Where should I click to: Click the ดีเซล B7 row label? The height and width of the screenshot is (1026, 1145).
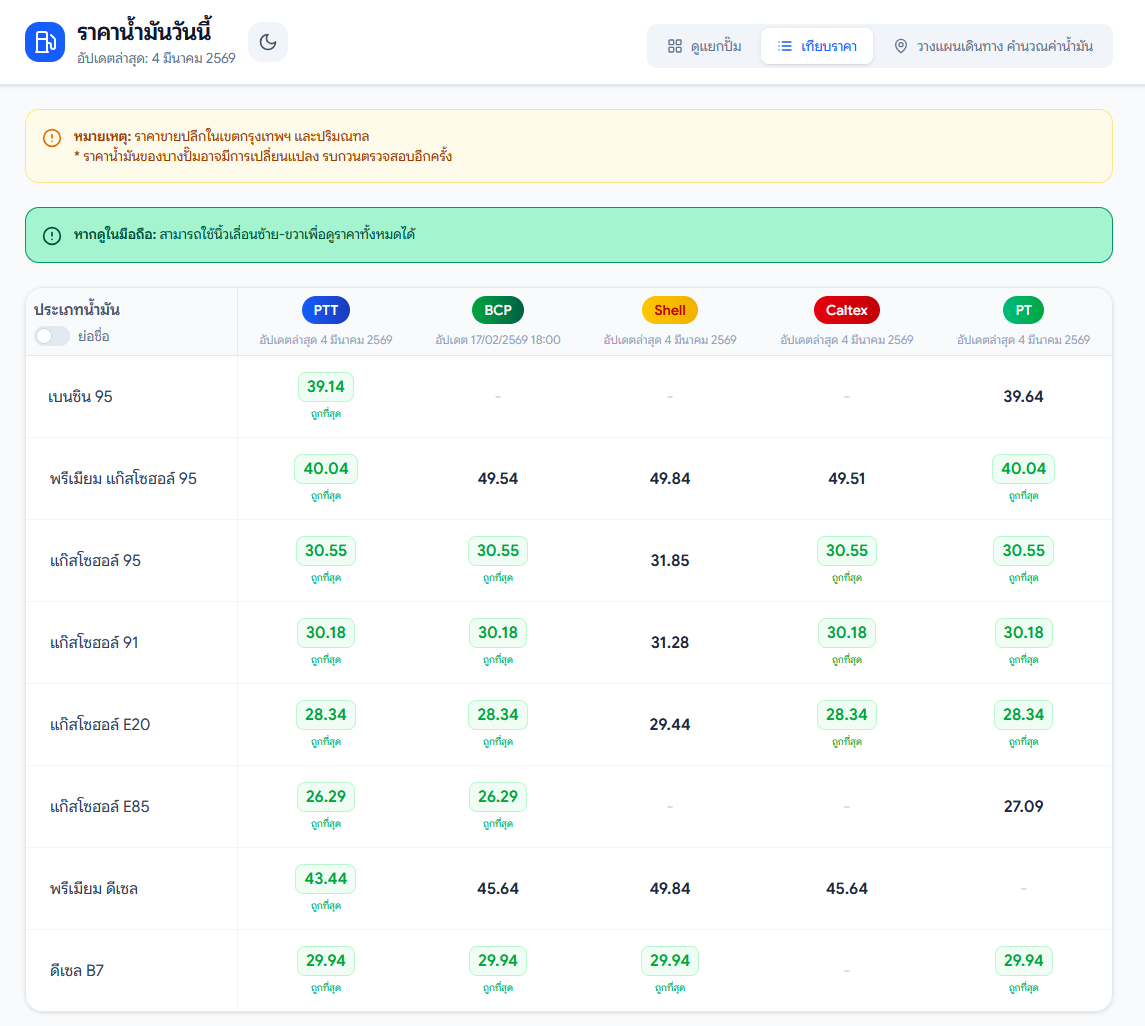[78, 970]
